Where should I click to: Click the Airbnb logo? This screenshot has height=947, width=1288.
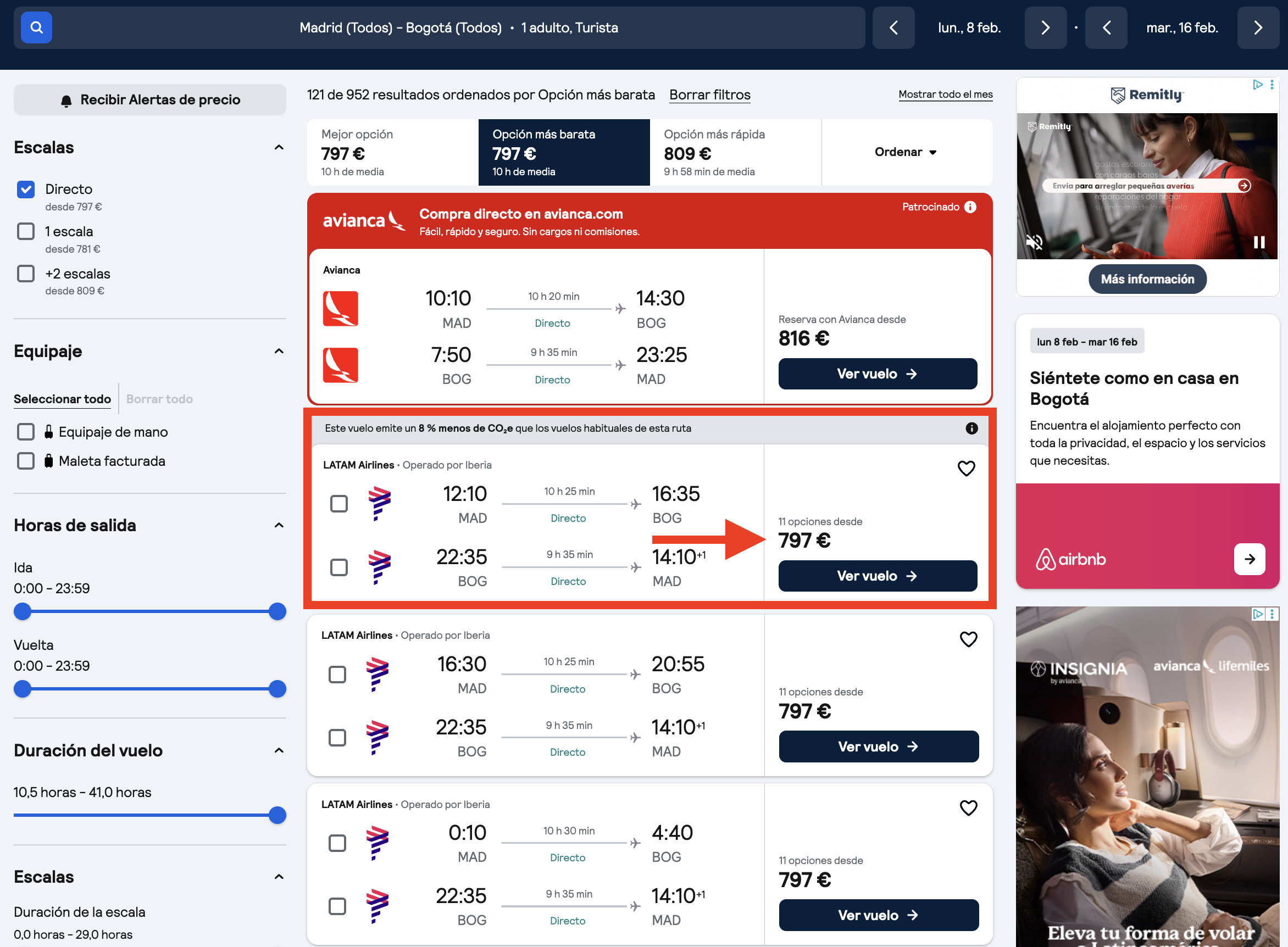pyautogui.click(x=1070, y=559)
